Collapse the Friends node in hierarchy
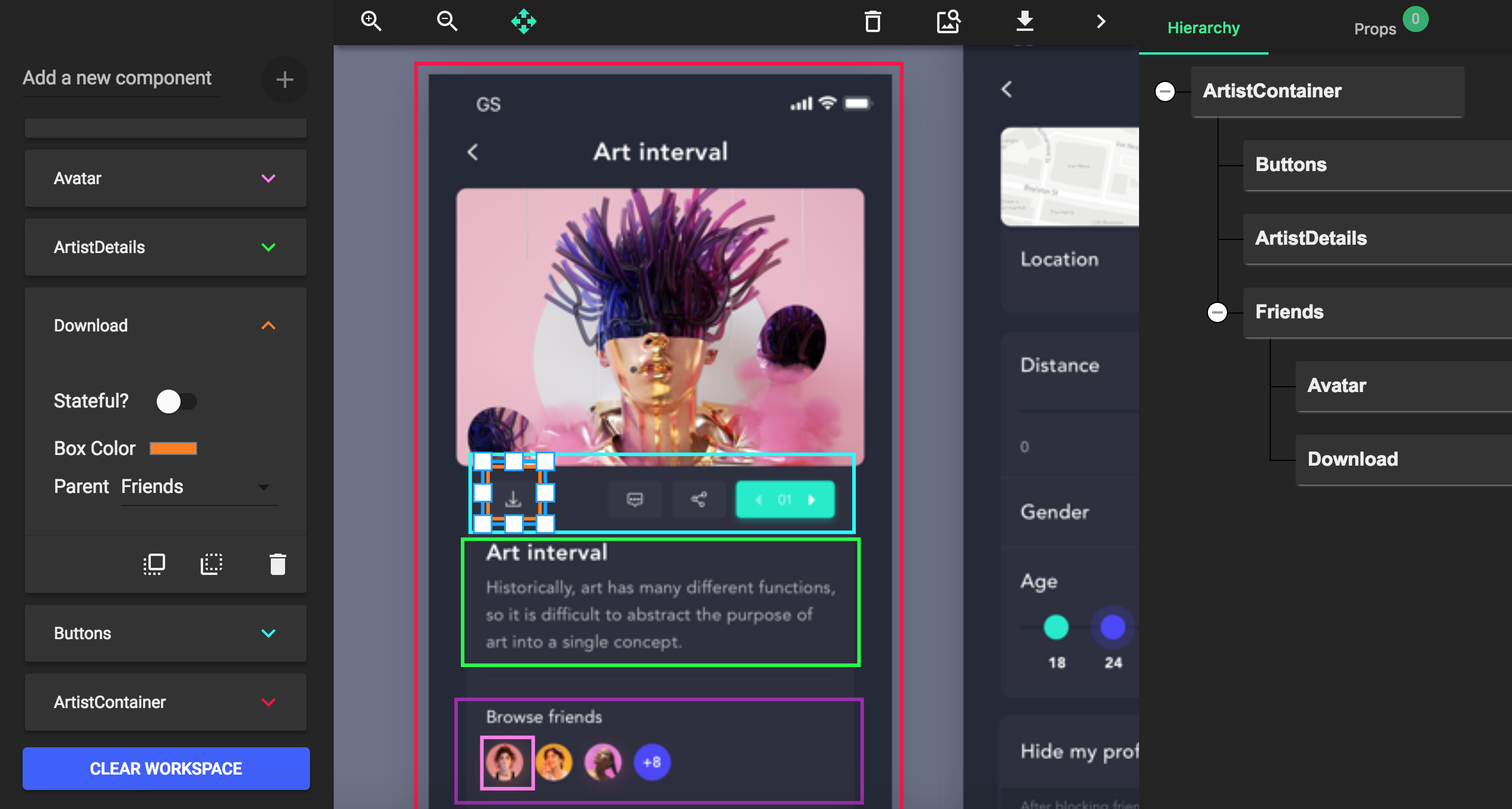Viewport: 1512px width, 809px height. tap(1217, 312)
